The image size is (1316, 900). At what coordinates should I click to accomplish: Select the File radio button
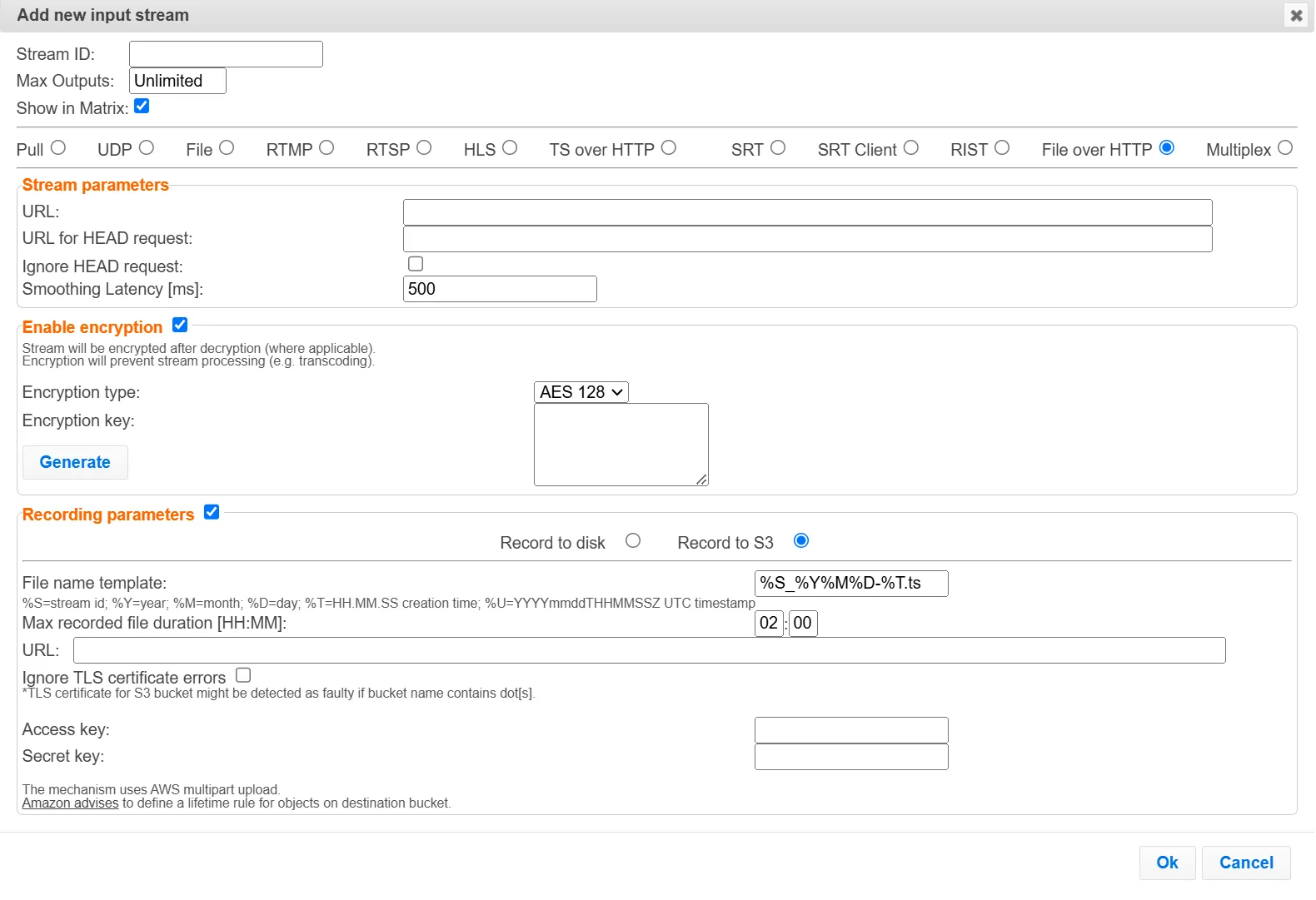[x=227, y=147]
